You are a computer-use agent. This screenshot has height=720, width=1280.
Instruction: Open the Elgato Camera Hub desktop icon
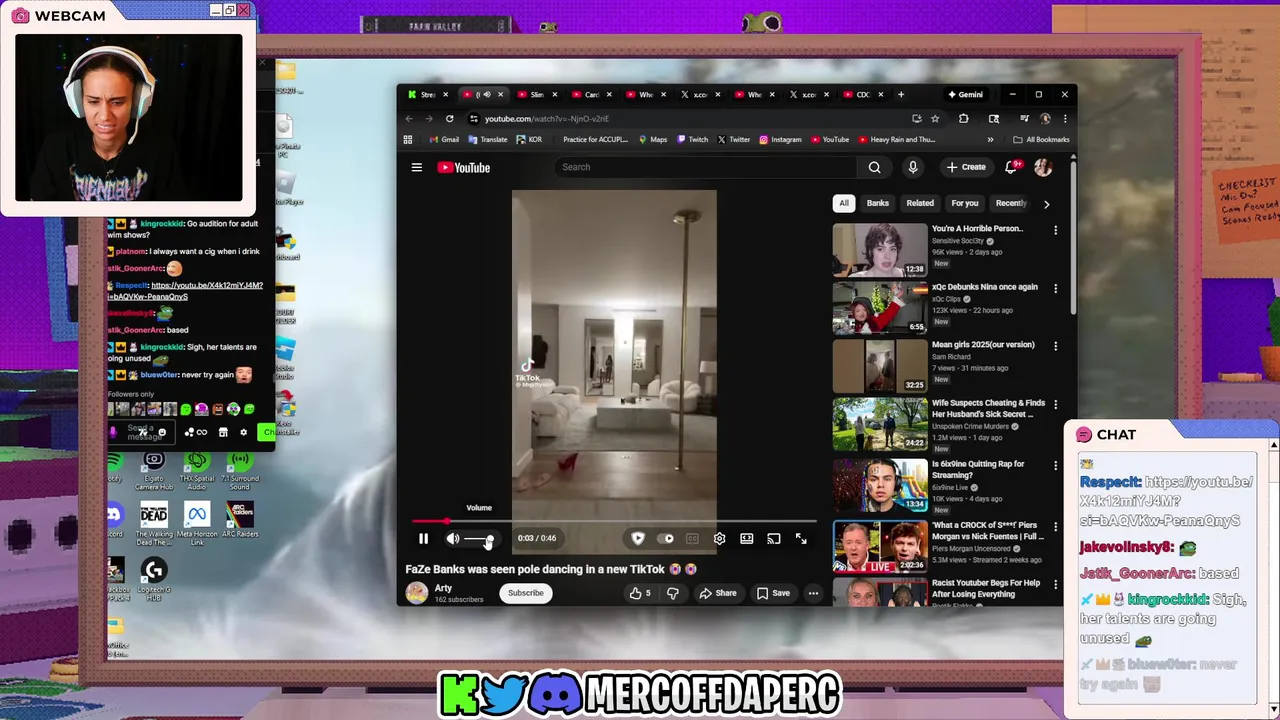pyautogui.click(x=154, y=469)
